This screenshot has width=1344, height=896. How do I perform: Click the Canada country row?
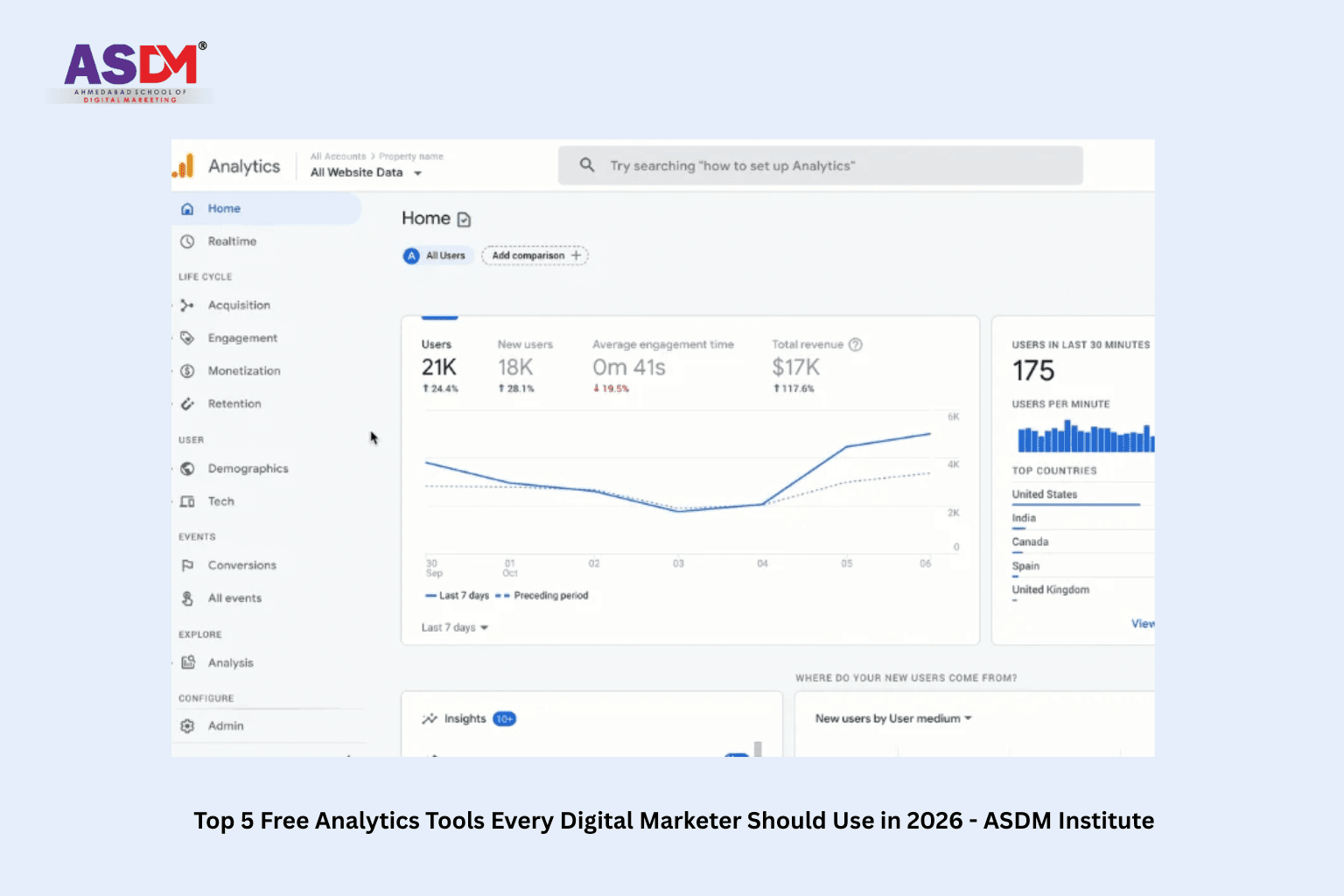[x=1083, y=542]
